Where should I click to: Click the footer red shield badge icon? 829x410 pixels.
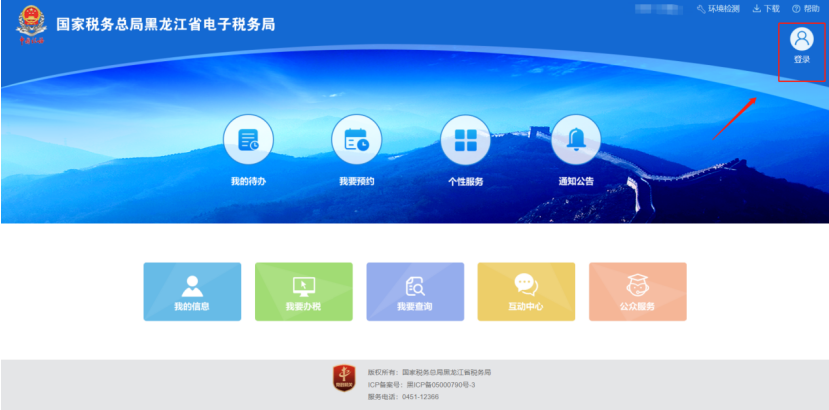[344, 378]
